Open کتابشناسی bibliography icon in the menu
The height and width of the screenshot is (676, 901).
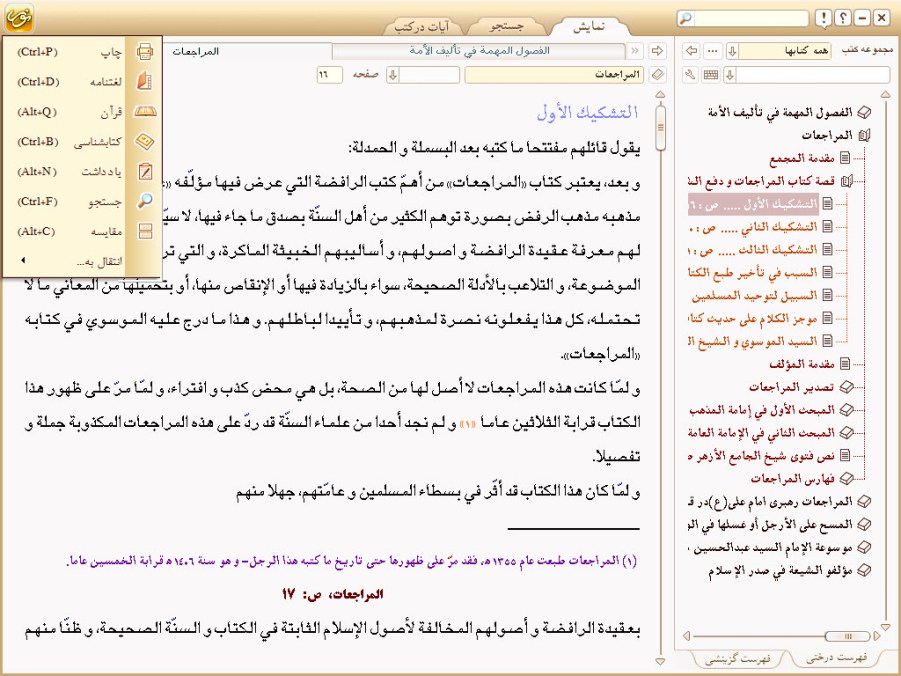(145, 141)
